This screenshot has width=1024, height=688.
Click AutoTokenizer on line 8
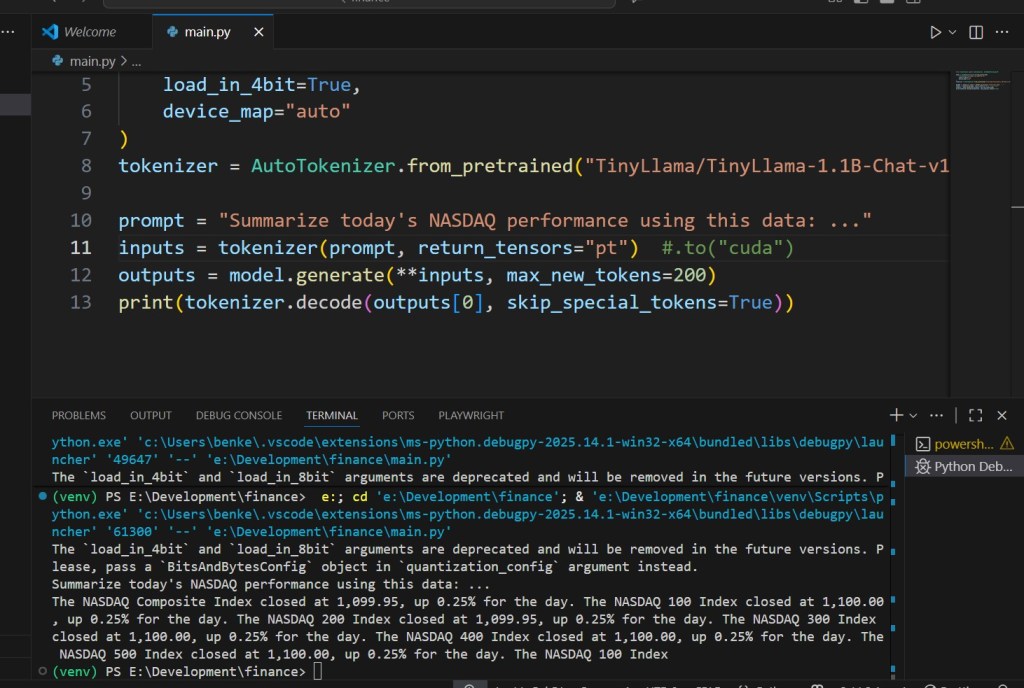click(x=323, y=166)
